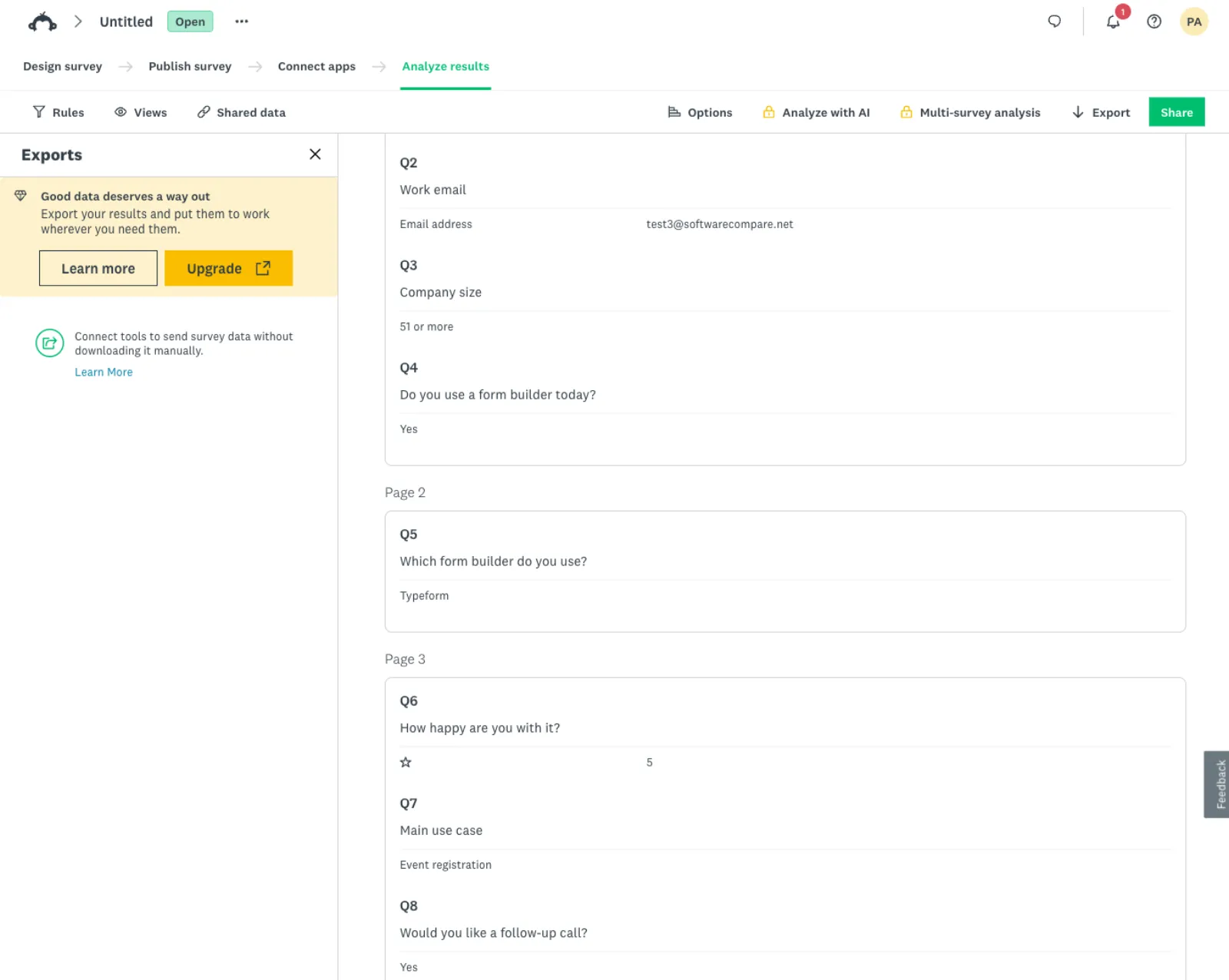This screenshot has width=1229, height=980.
Task: Click the SurveyMonkey logo icon
Action: [42, 22]
